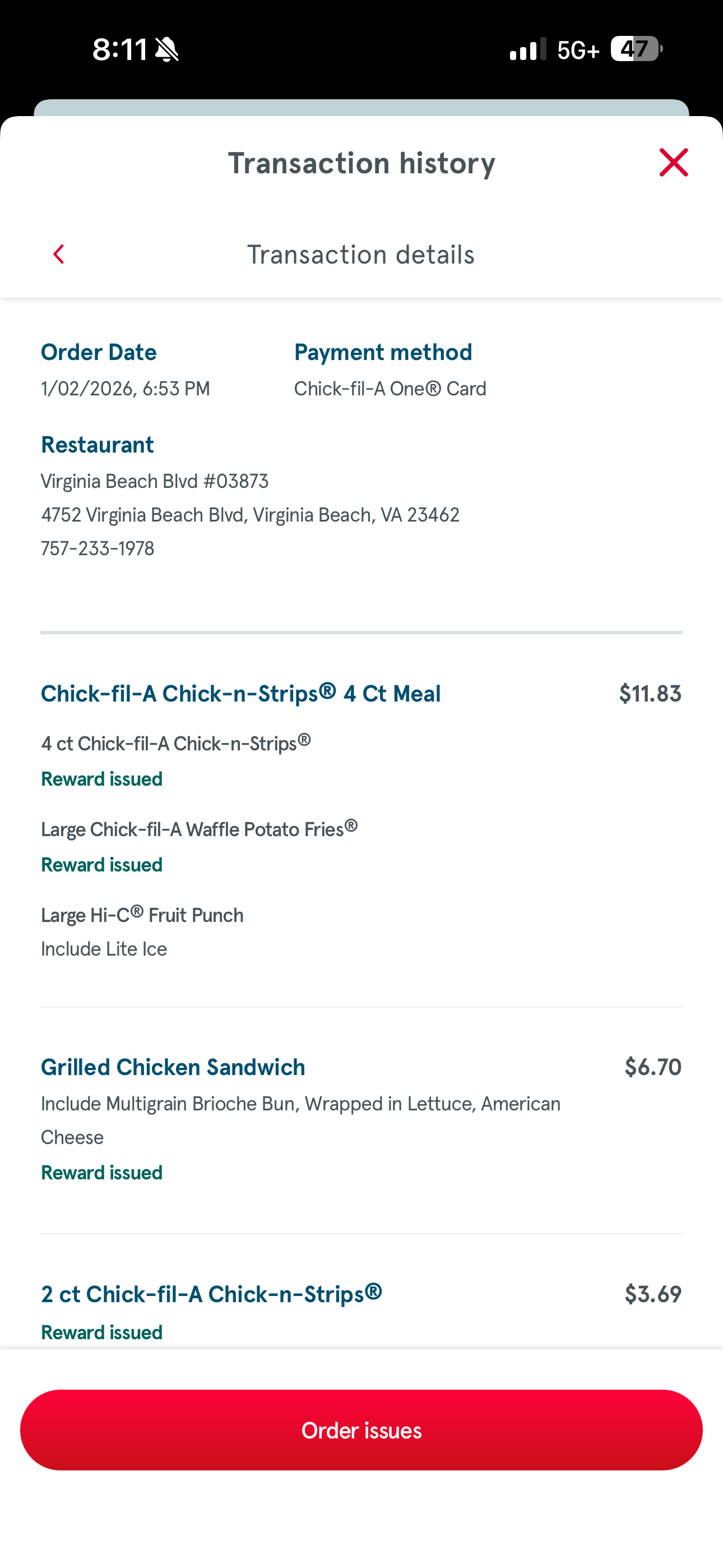Tap the status bar clock showing 8:11
Screen dimensions: 723x1568
pos(120,49)
